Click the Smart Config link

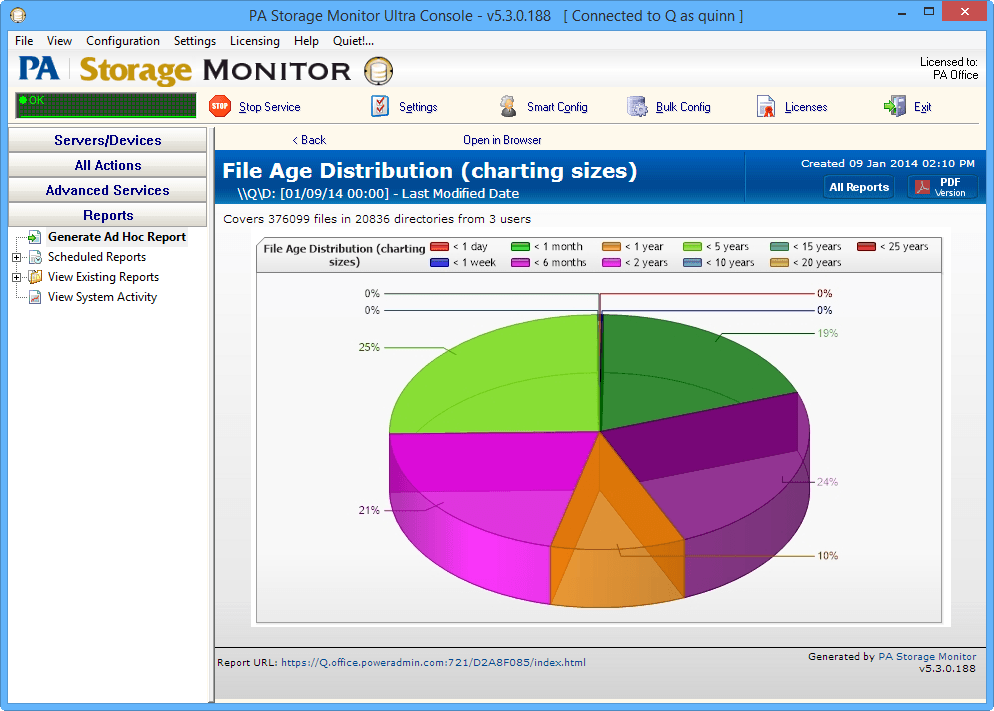point(557,107)
